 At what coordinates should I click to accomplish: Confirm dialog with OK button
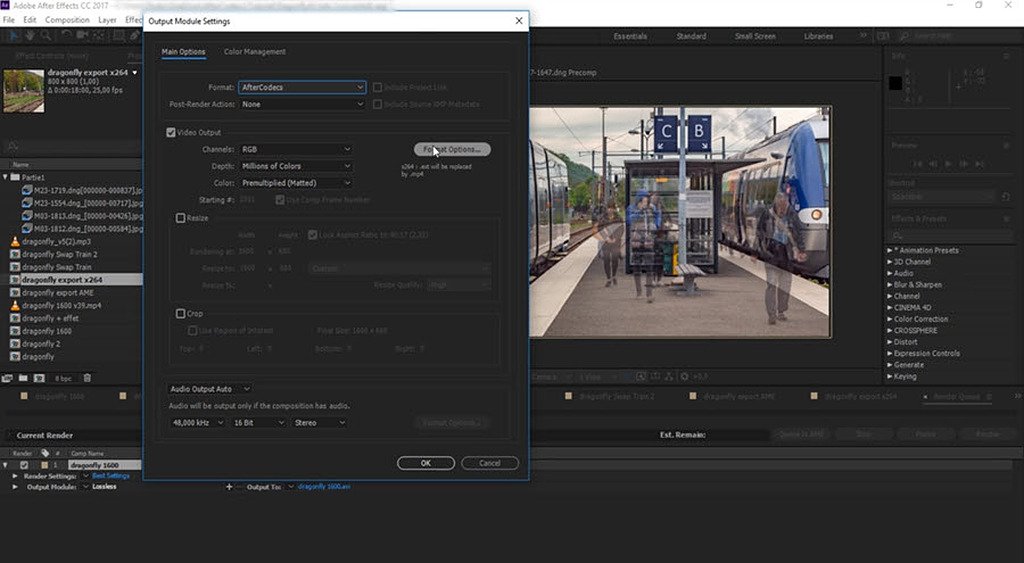426,463
